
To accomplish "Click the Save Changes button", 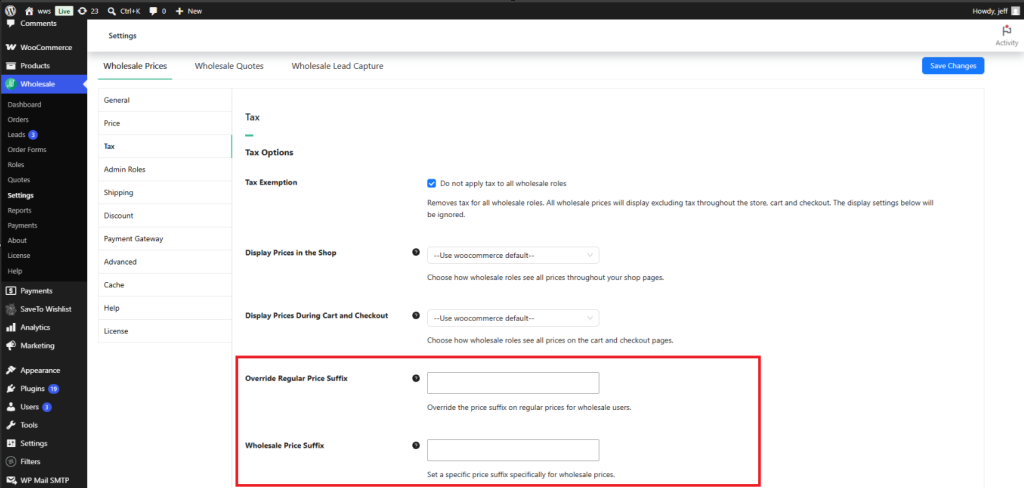I will pyautogui.click(x=953, y=66).
